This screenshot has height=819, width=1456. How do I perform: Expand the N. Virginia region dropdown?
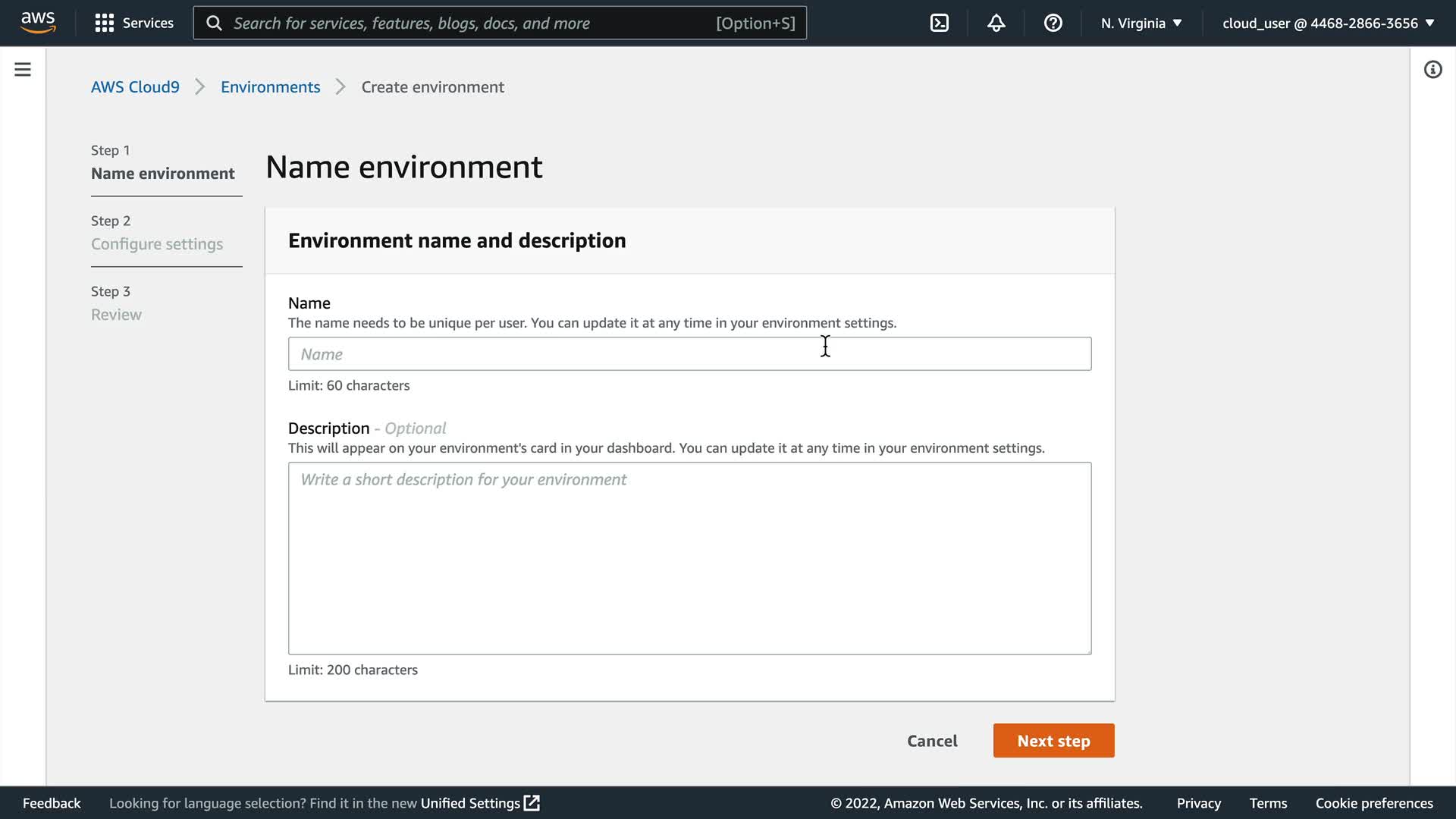coord(1141,23)
